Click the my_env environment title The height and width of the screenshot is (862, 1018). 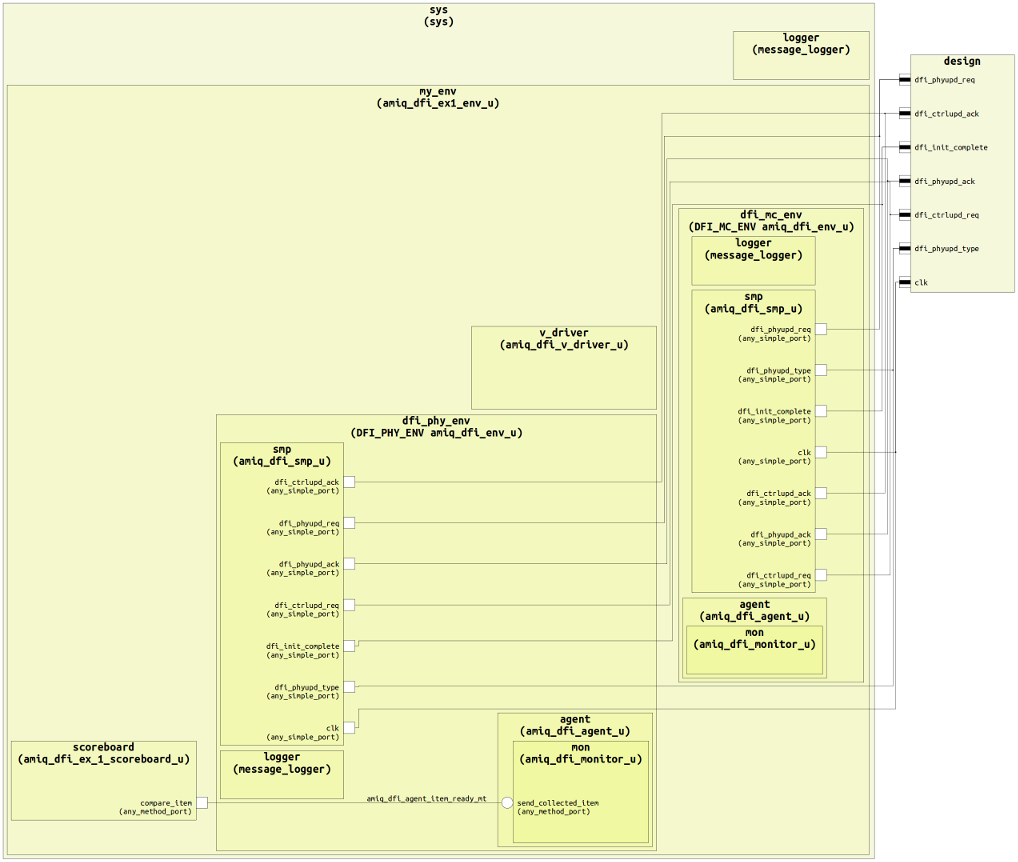[438, 96]
